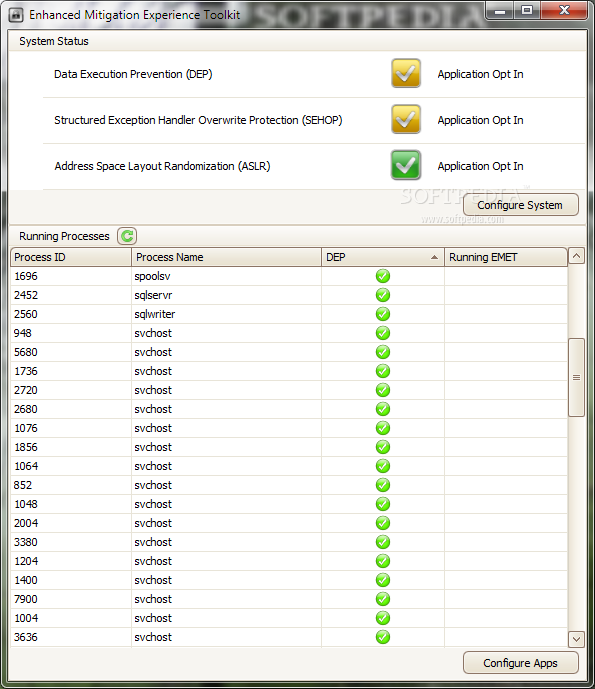The image size is (595, 689).
Task: Click the process list scrollbar thumb
Action: tap(576, 377)
